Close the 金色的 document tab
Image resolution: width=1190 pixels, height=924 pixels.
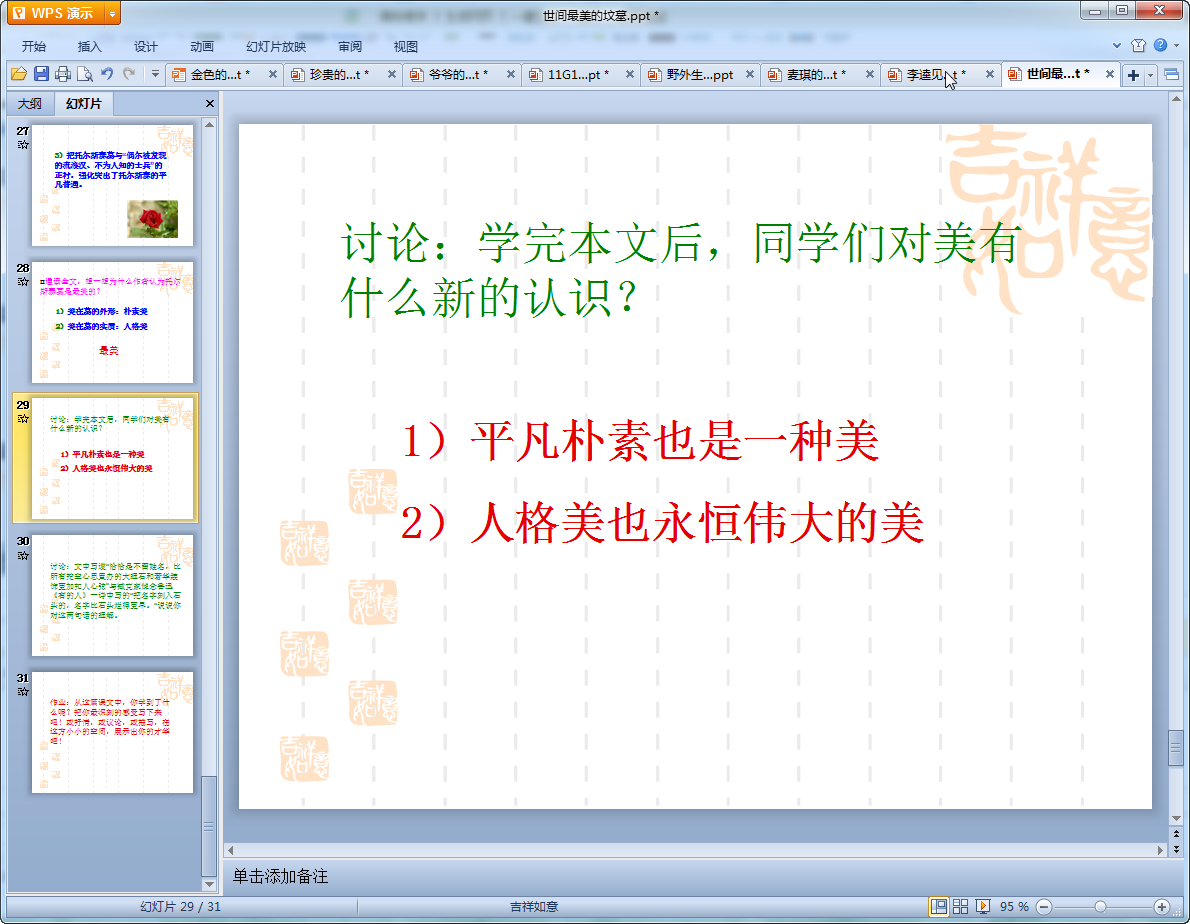pyautogui.click(x=272, y=75)
